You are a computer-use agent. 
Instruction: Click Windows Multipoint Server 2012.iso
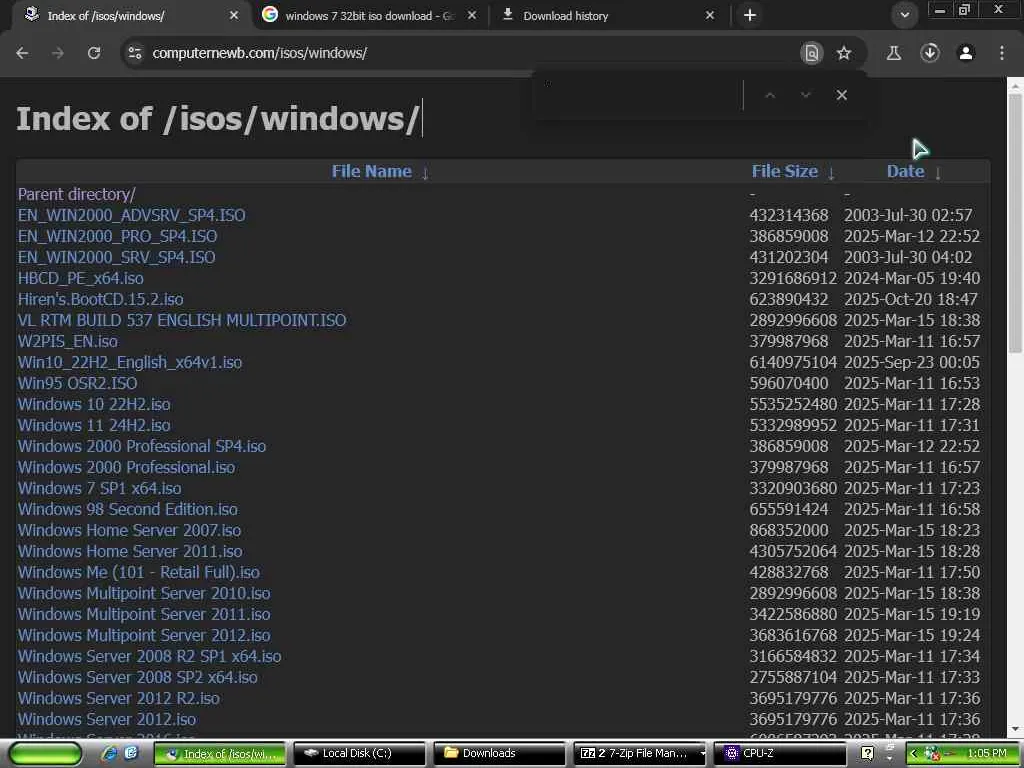(144, 635)
